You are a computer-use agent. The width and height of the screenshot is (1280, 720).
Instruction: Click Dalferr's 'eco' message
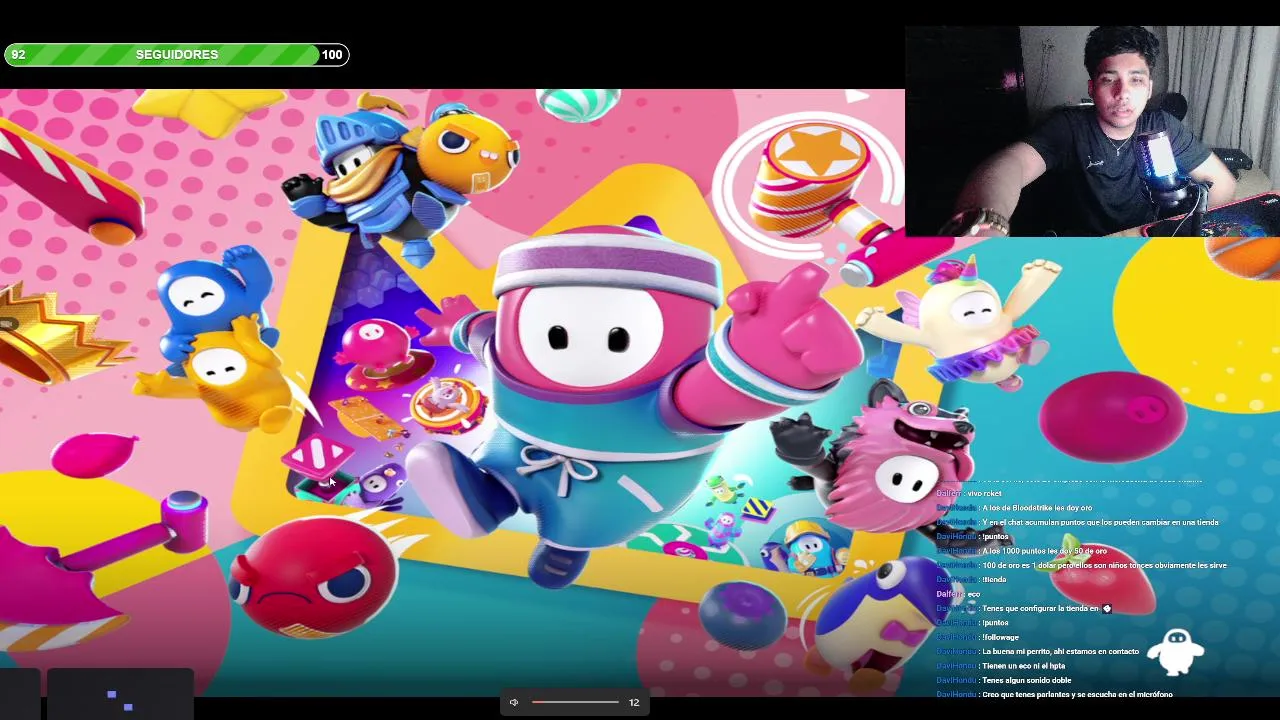tap(973, 594)
